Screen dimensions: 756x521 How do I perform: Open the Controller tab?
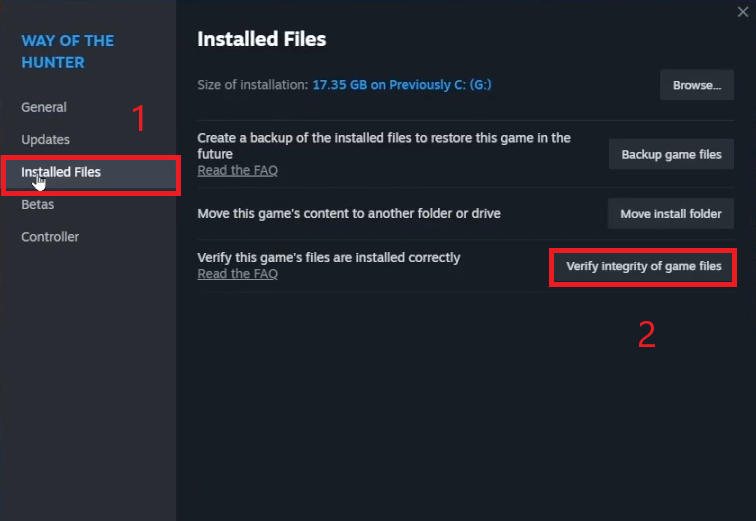point(50,237)
